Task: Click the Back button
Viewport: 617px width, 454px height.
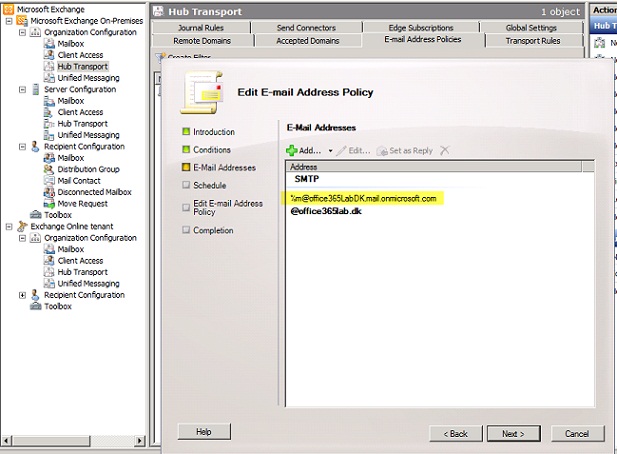Action: coord(456,434)
